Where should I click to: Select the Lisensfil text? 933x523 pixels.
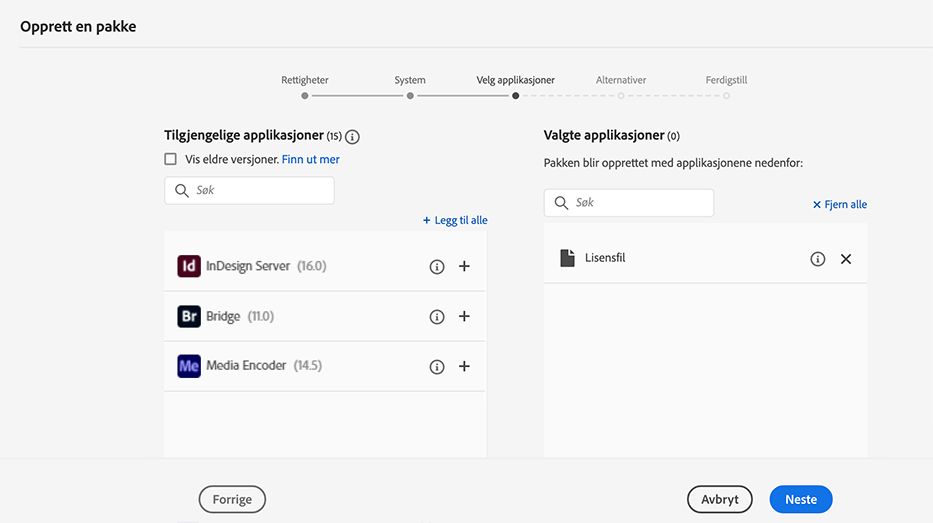[605, 258]
